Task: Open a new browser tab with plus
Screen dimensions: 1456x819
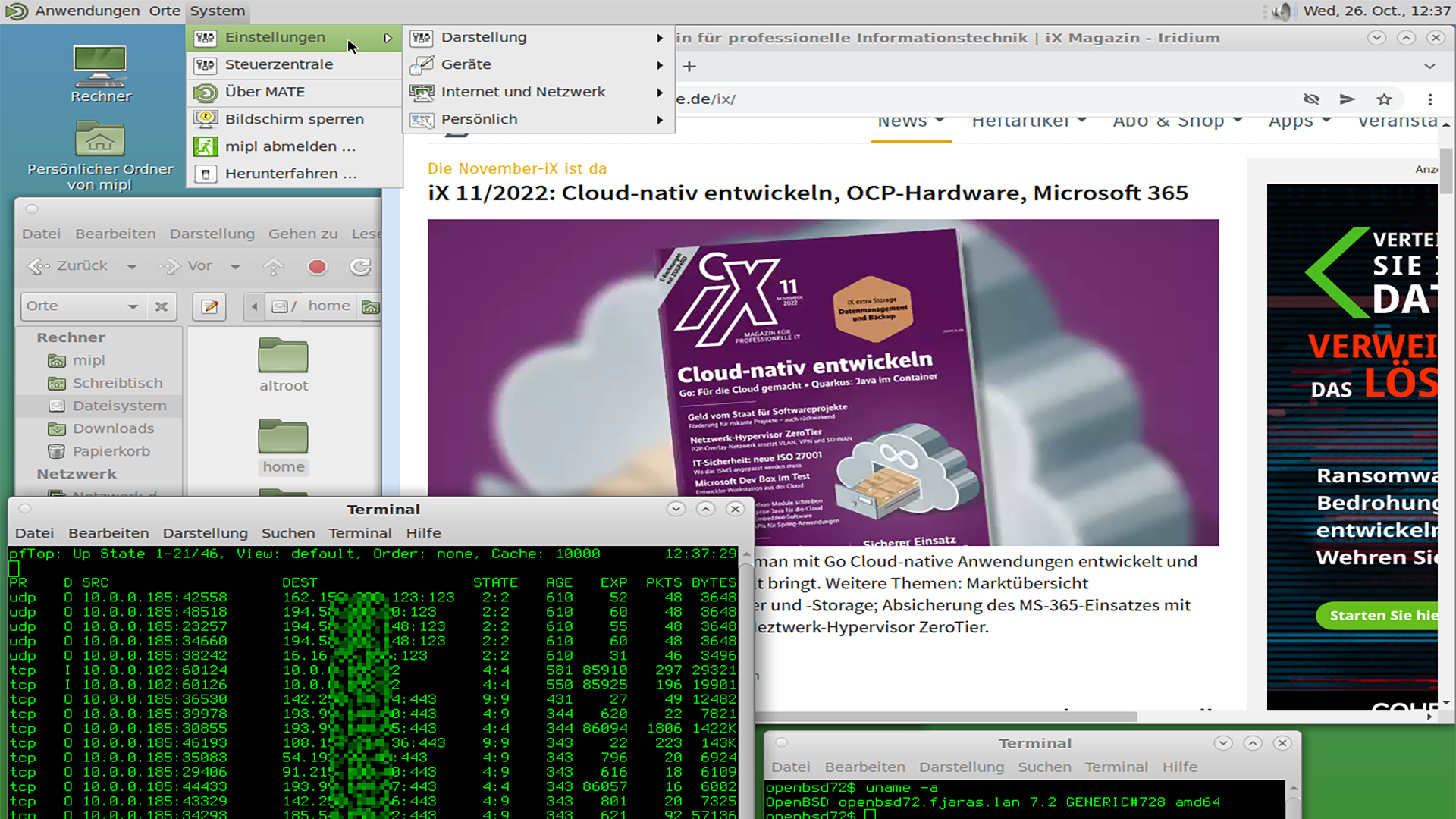Action: pos(689,67)
